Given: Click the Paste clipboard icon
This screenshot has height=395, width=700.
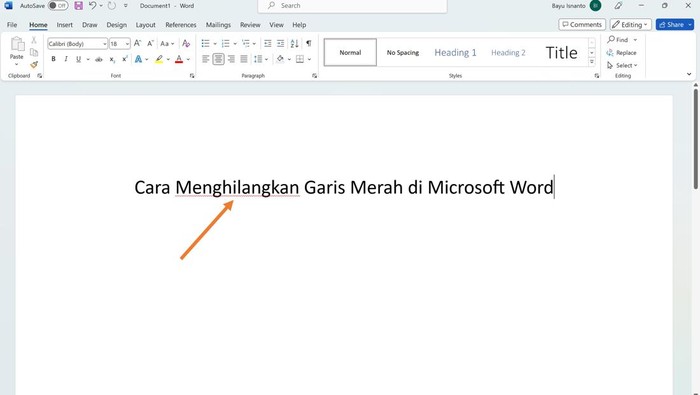Looking at the screenshot, I should [17, 44].
